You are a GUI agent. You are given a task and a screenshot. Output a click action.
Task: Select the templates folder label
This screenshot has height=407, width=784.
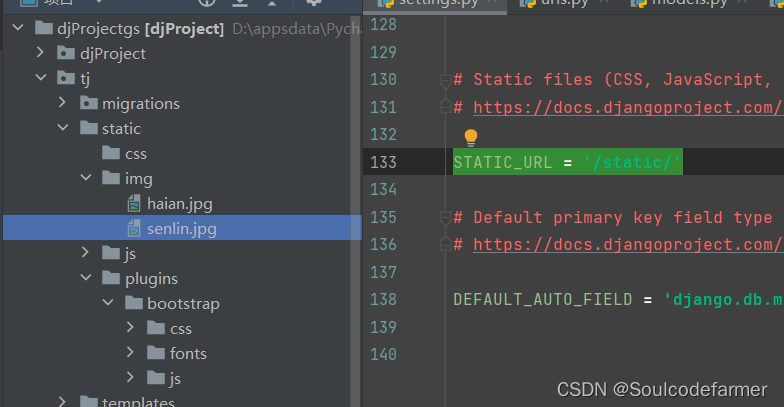pyautogui.click(x=138, y=401)
